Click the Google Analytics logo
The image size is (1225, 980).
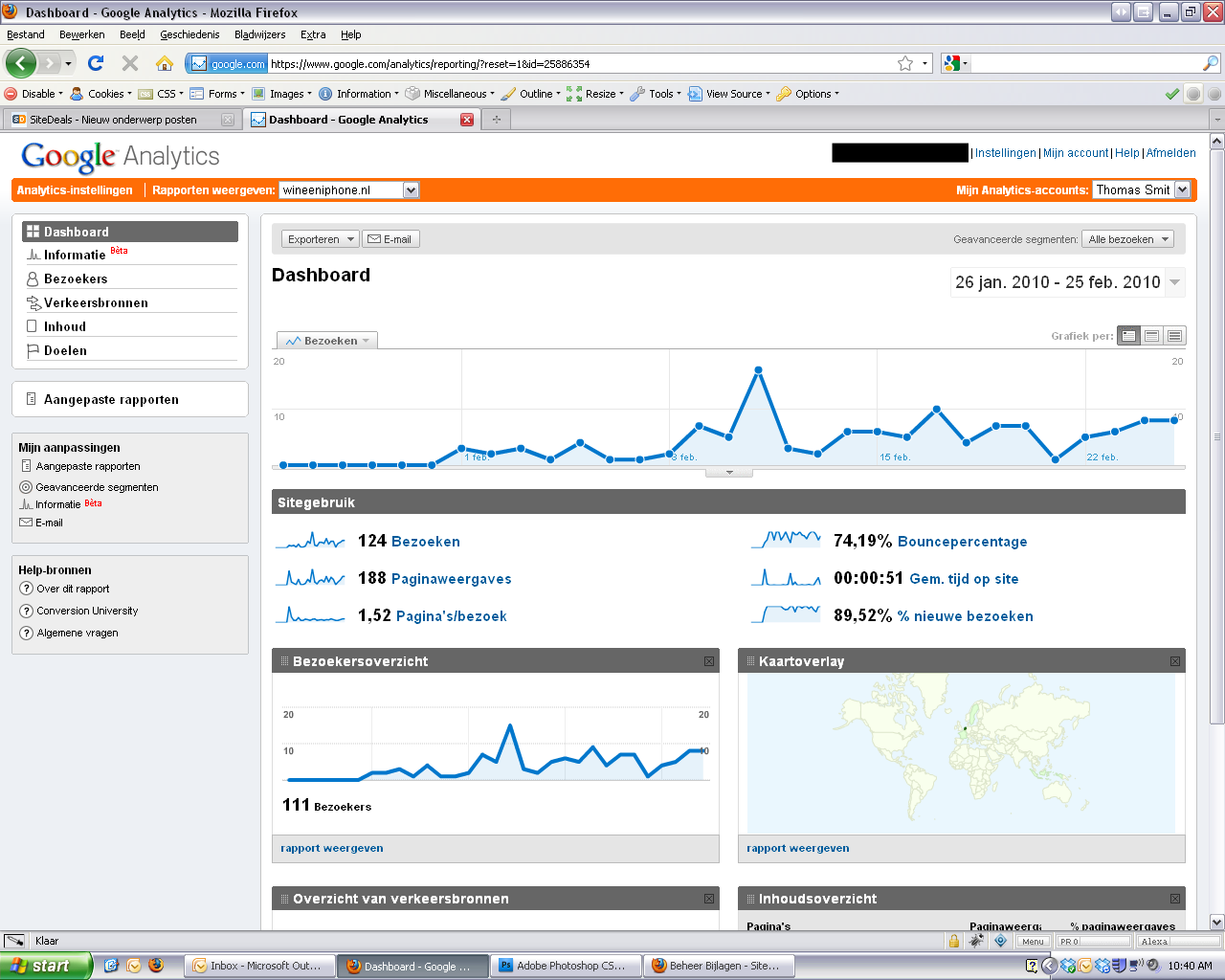click(121, 156)
